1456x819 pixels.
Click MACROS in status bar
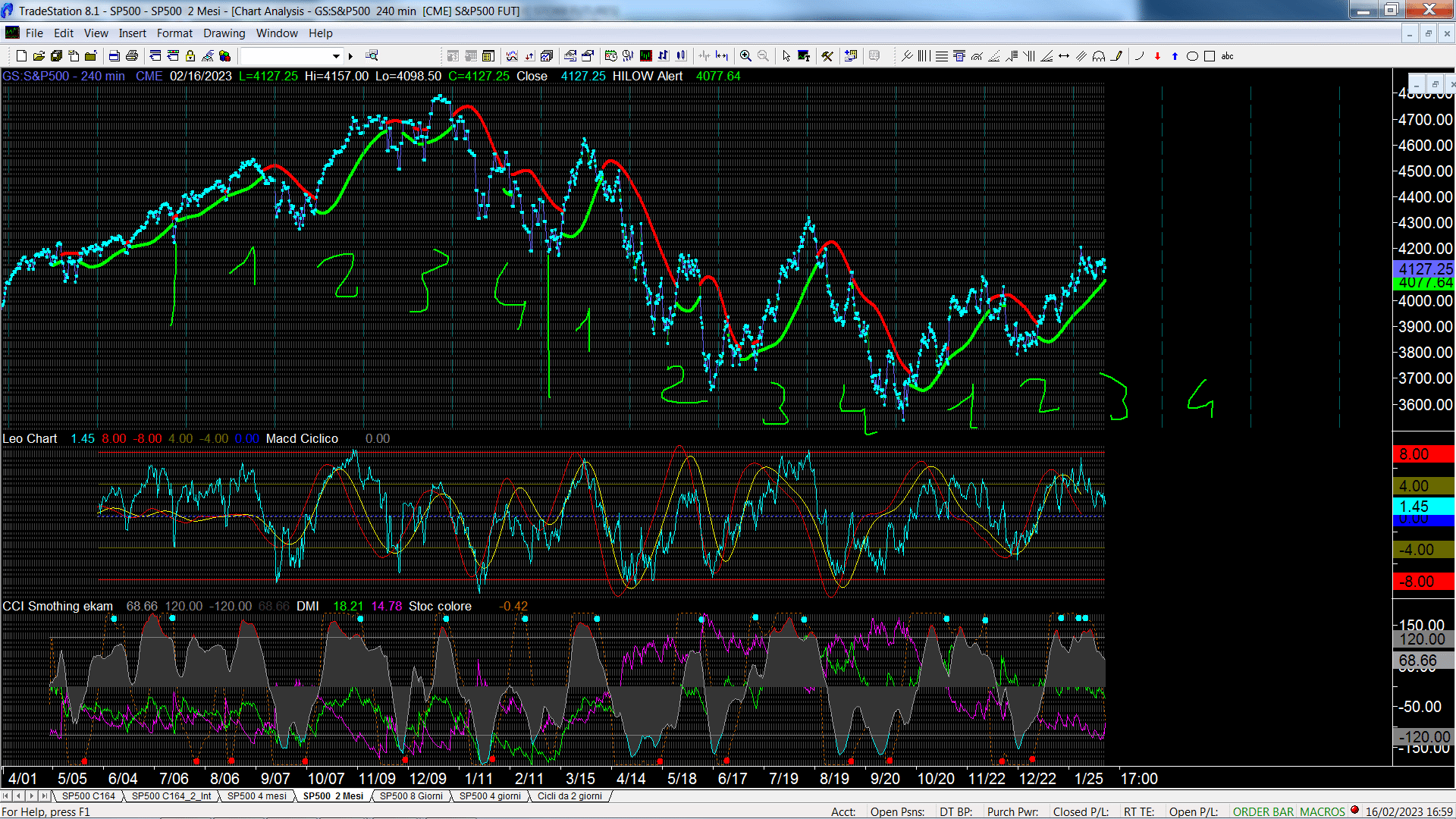click(x=1323, y=811)
